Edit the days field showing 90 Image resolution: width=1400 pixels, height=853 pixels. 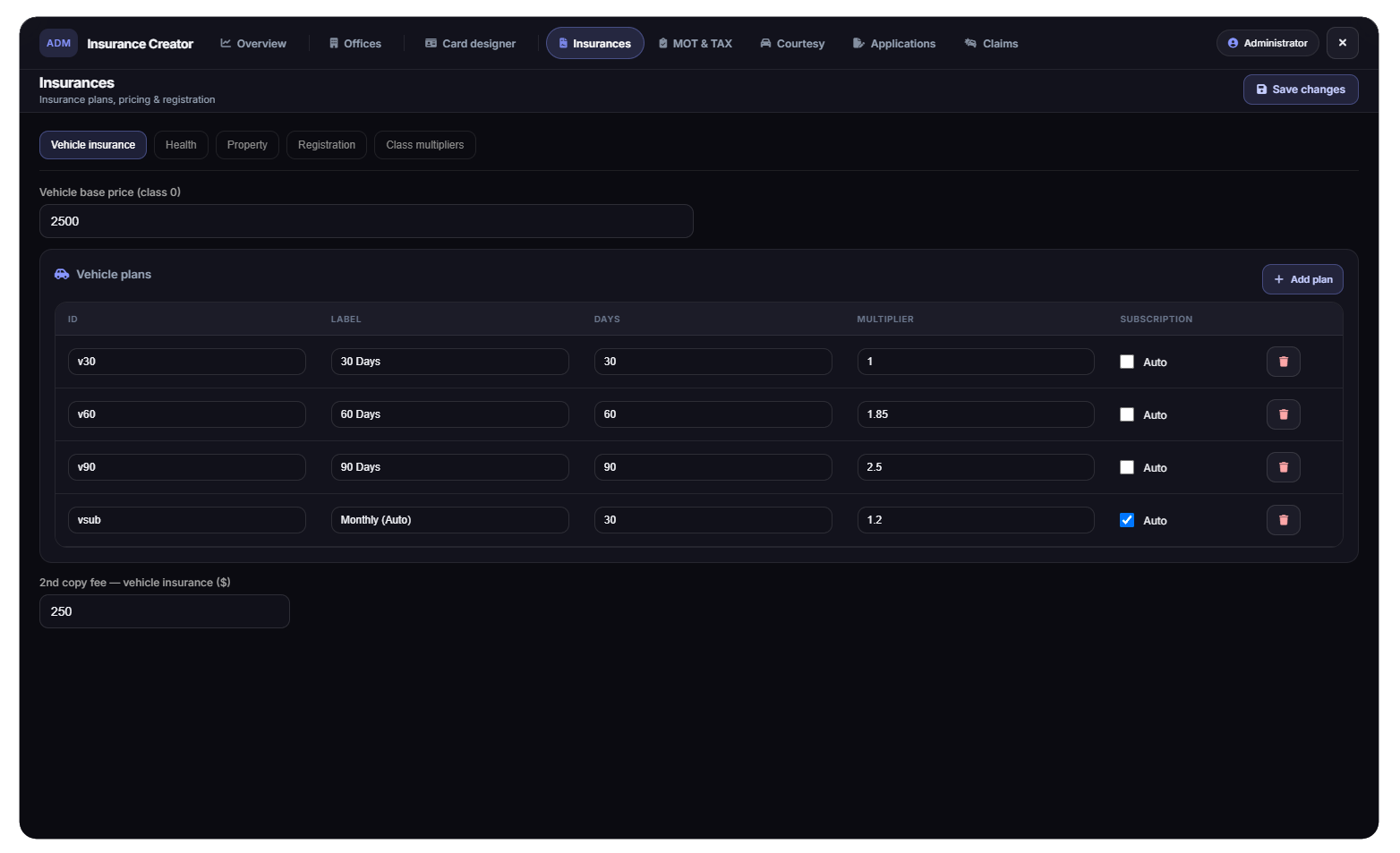713,467
